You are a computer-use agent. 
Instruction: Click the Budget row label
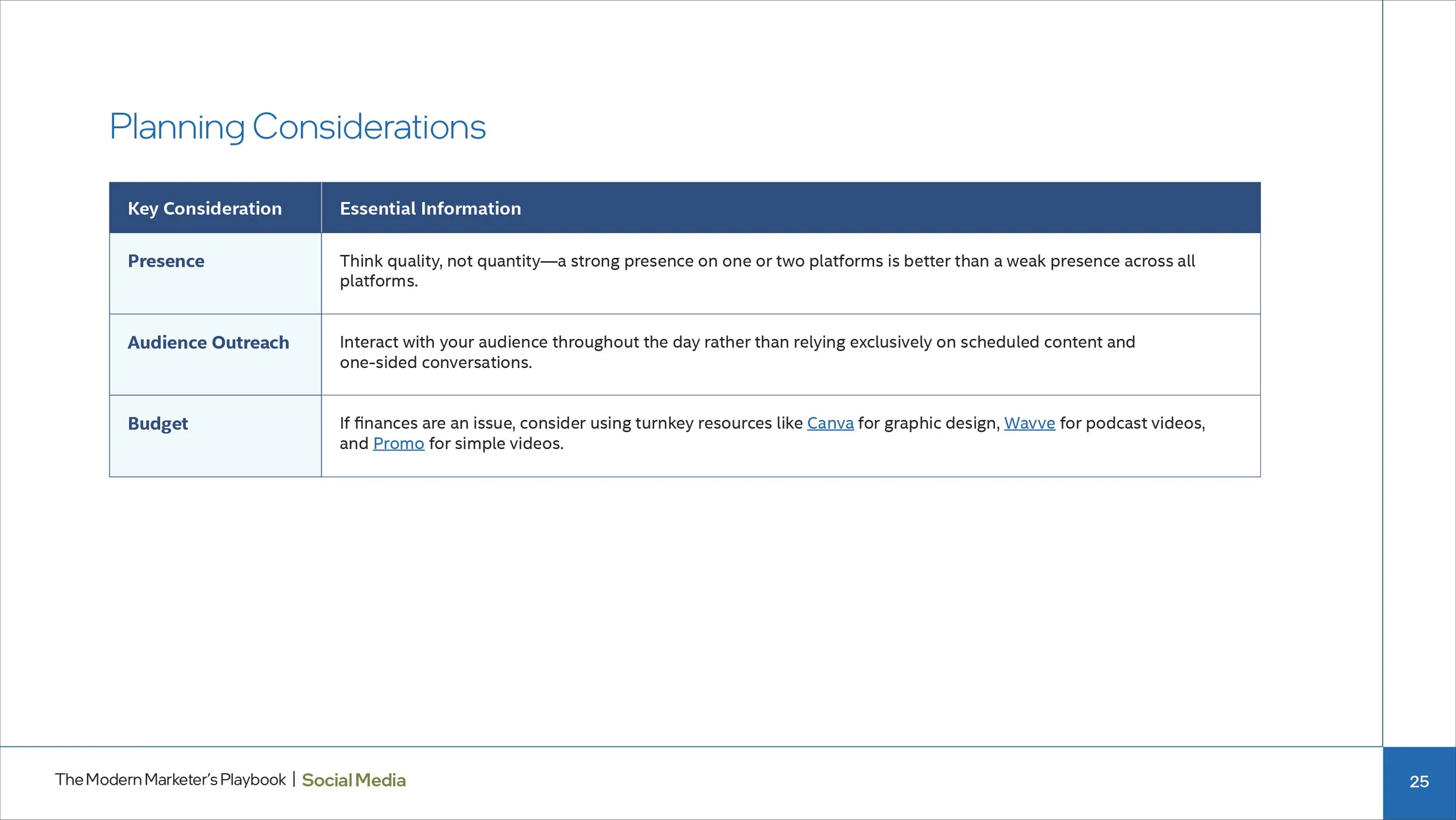point(158,424)
